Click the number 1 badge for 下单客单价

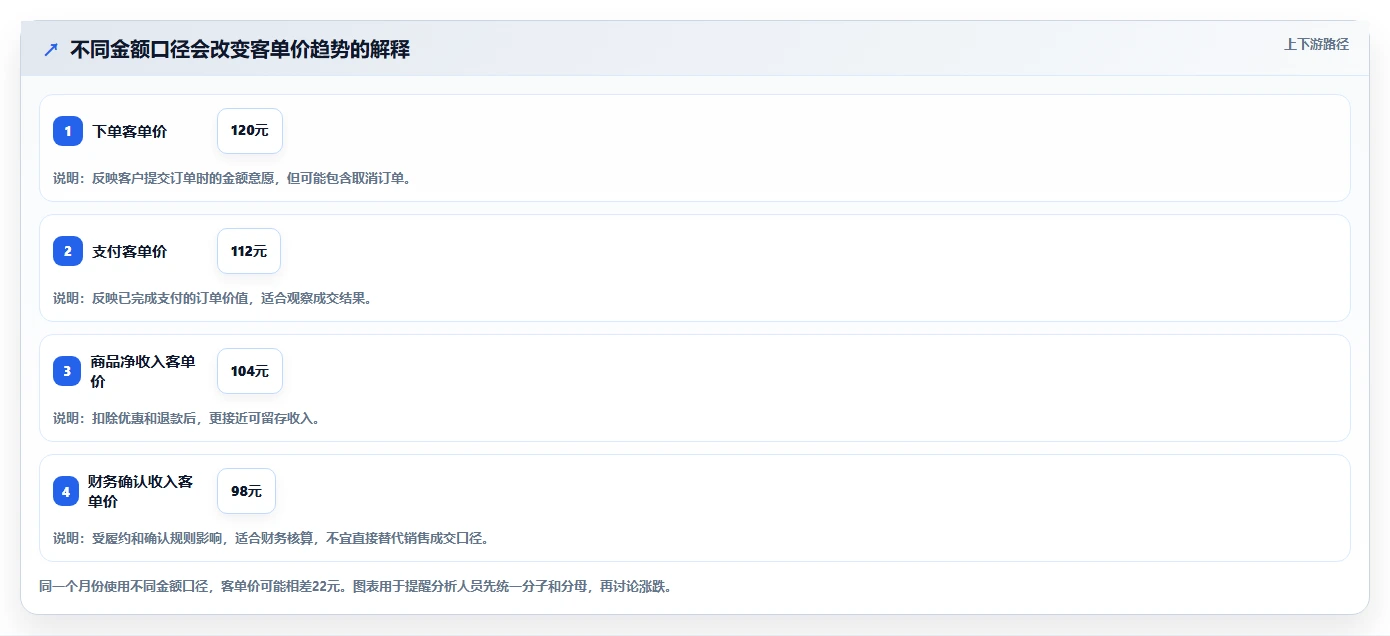click(68, 131)
